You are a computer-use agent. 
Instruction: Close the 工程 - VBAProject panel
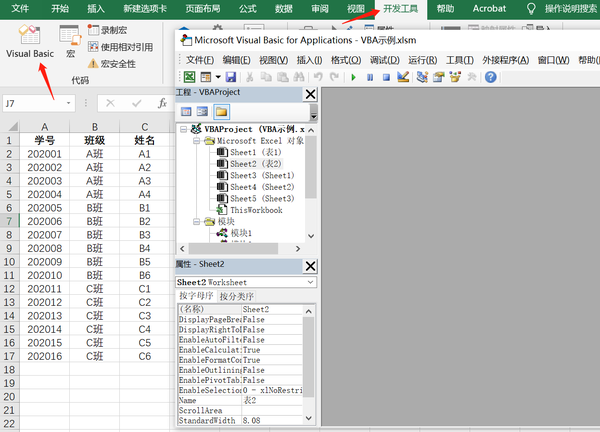[x=310, y=94]
